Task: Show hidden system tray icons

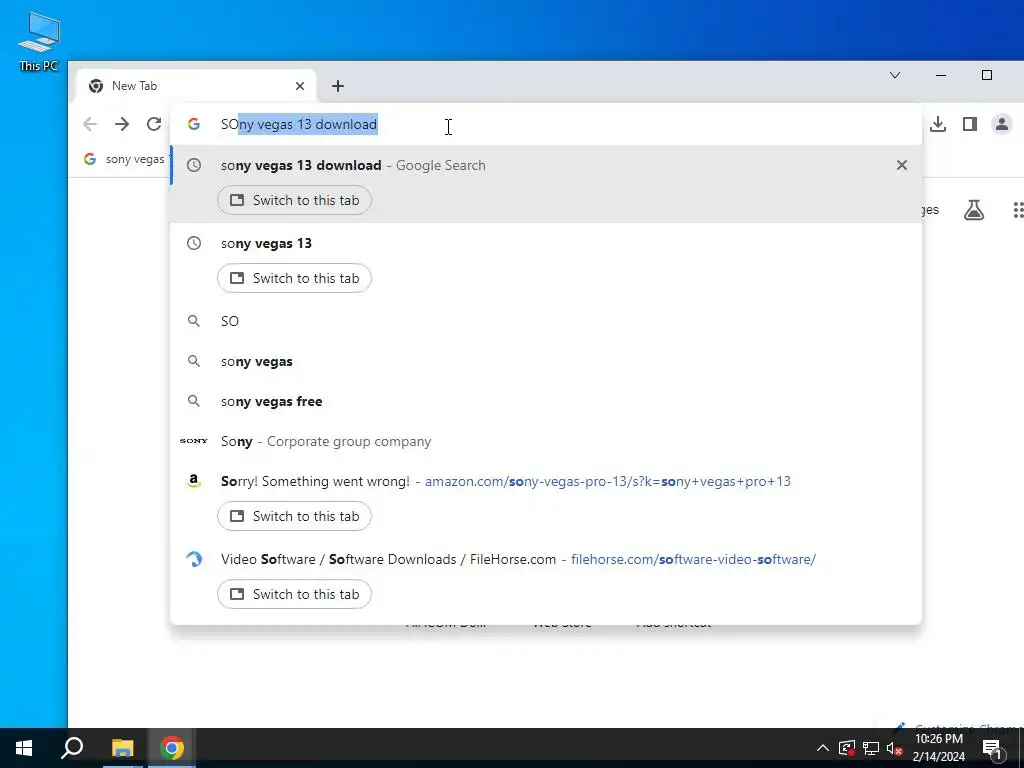Action: (x=823, y=748)
